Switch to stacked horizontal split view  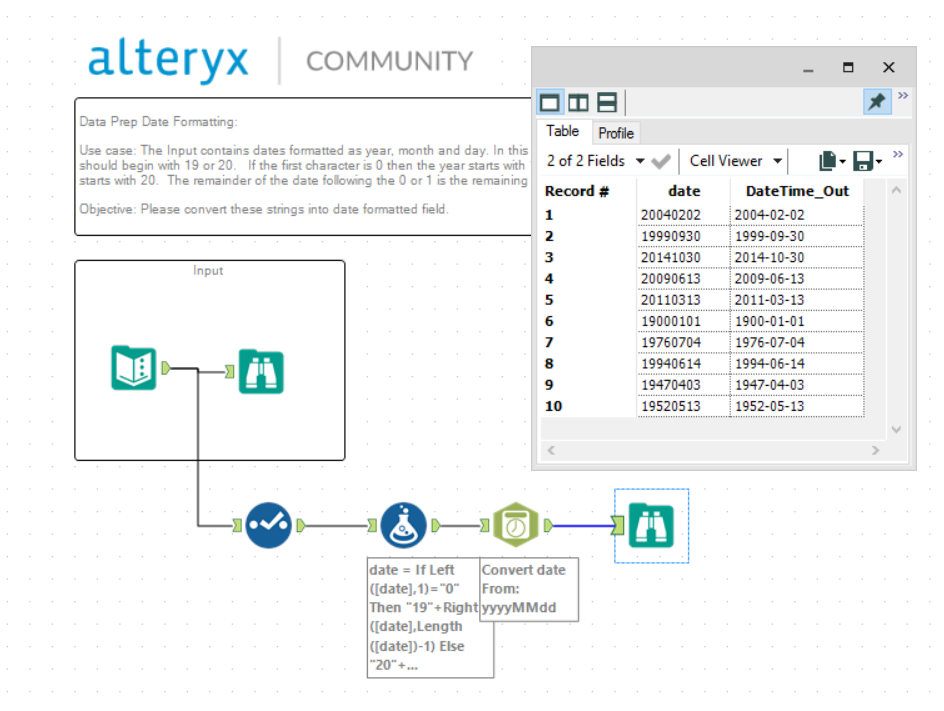(607, 102)
